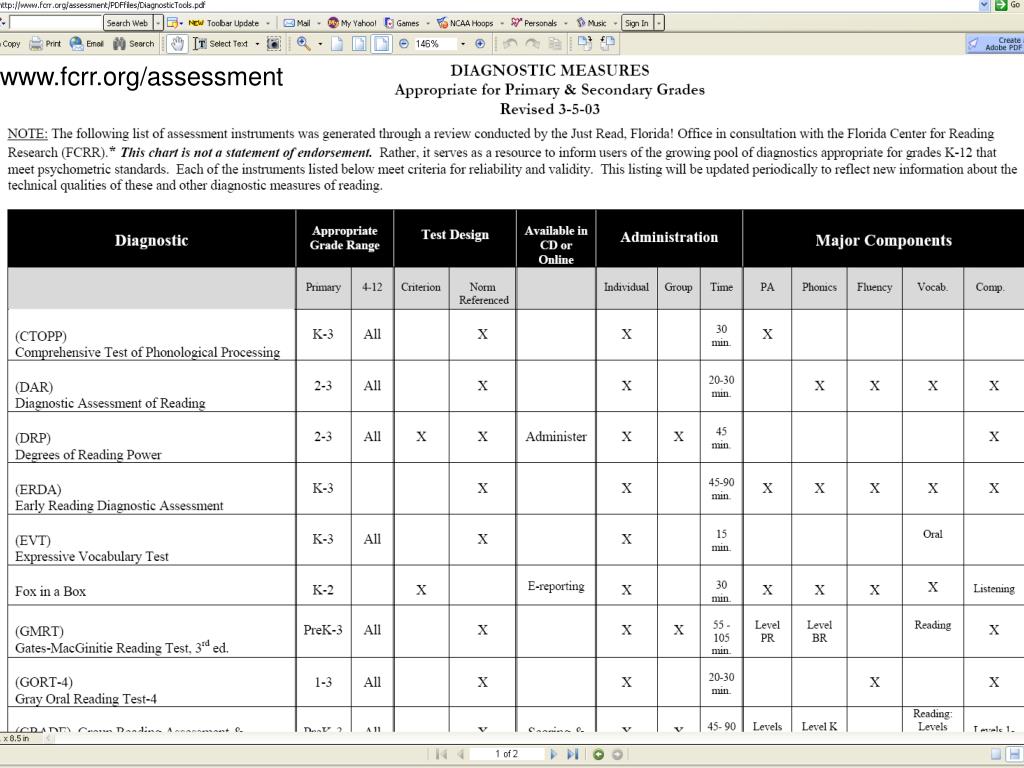Open Music in the Yahoo toolbar
The image size is (1024, 768).
pyautogui.click(x=592, y=23)
